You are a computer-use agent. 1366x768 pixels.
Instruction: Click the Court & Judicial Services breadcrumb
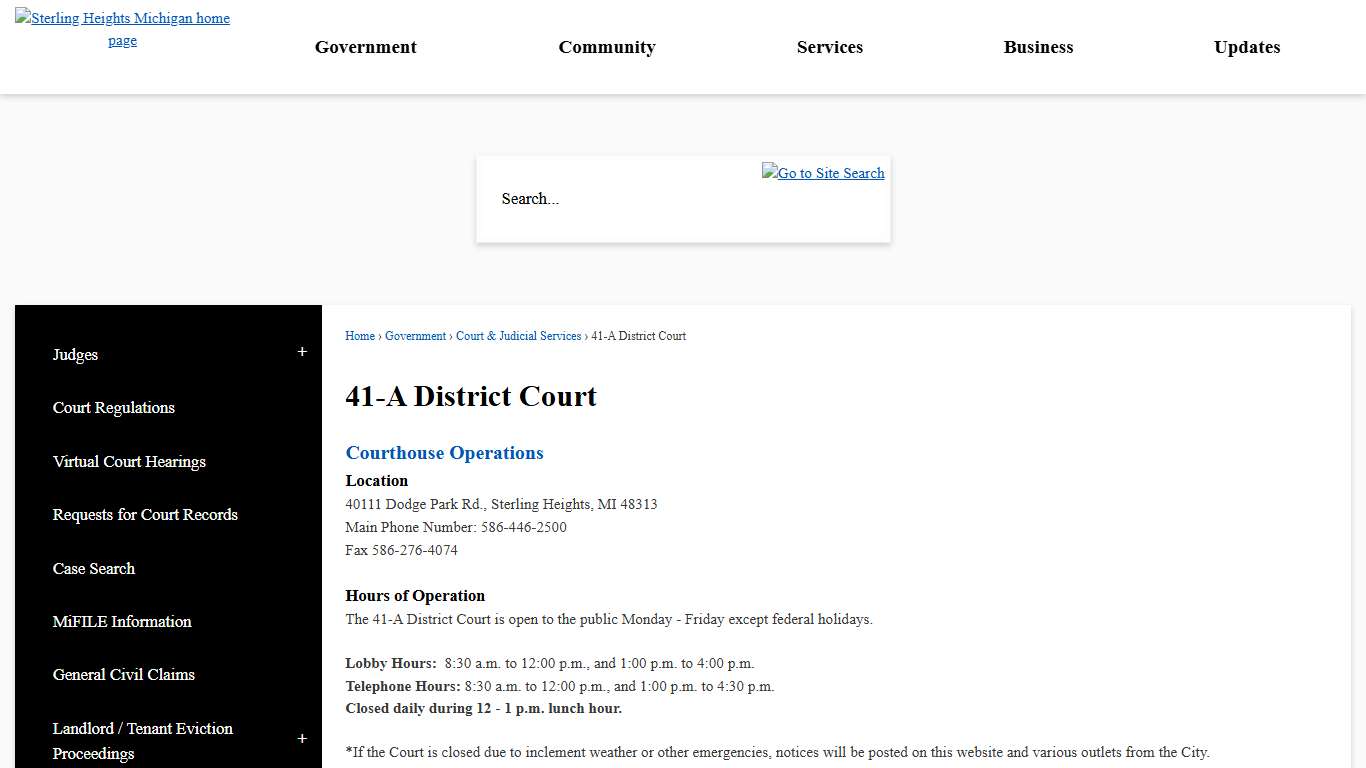pos(518,336)
